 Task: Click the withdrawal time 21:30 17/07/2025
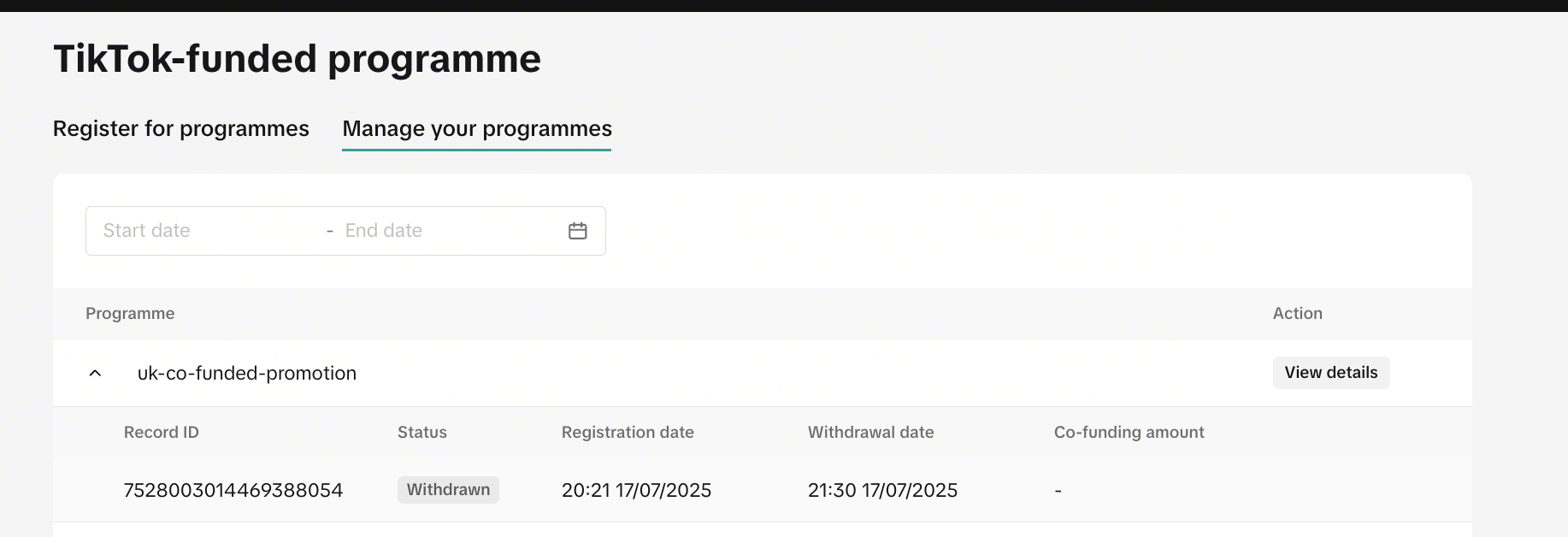tap(882, 490)
